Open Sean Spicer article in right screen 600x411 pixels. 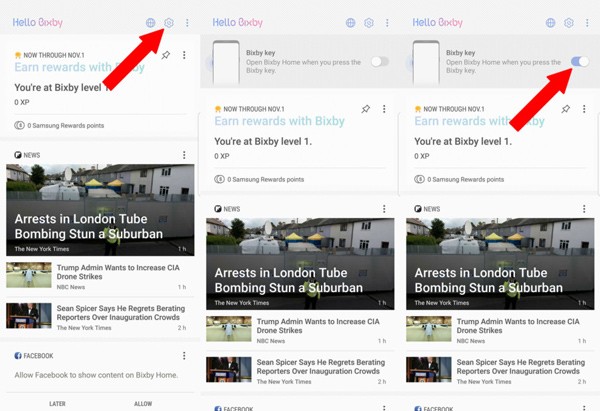point(498,370)
